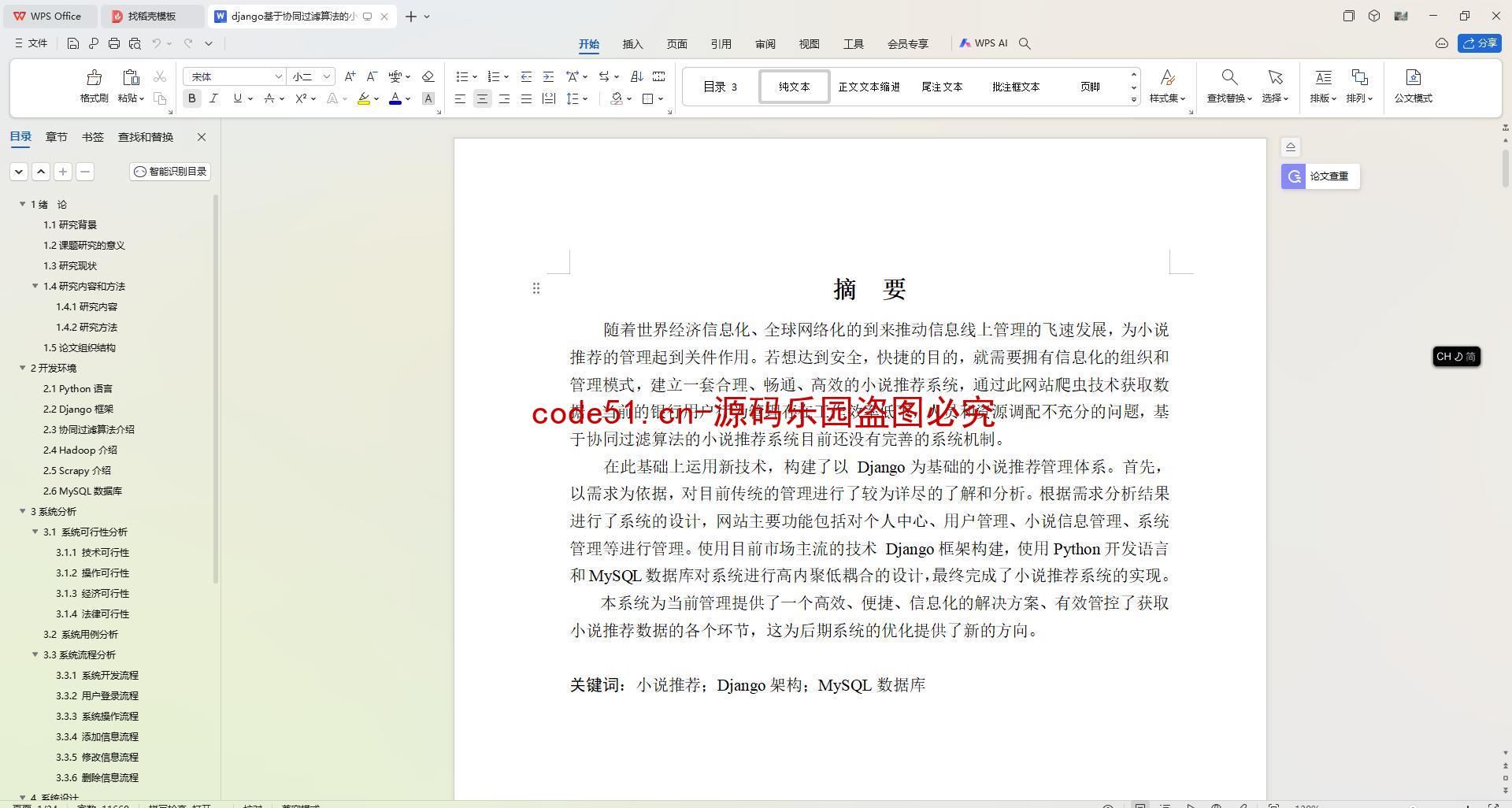This screenshot has width=1512, height=808.
Task: Align the paragraph to the right
Action: (504, 98)
